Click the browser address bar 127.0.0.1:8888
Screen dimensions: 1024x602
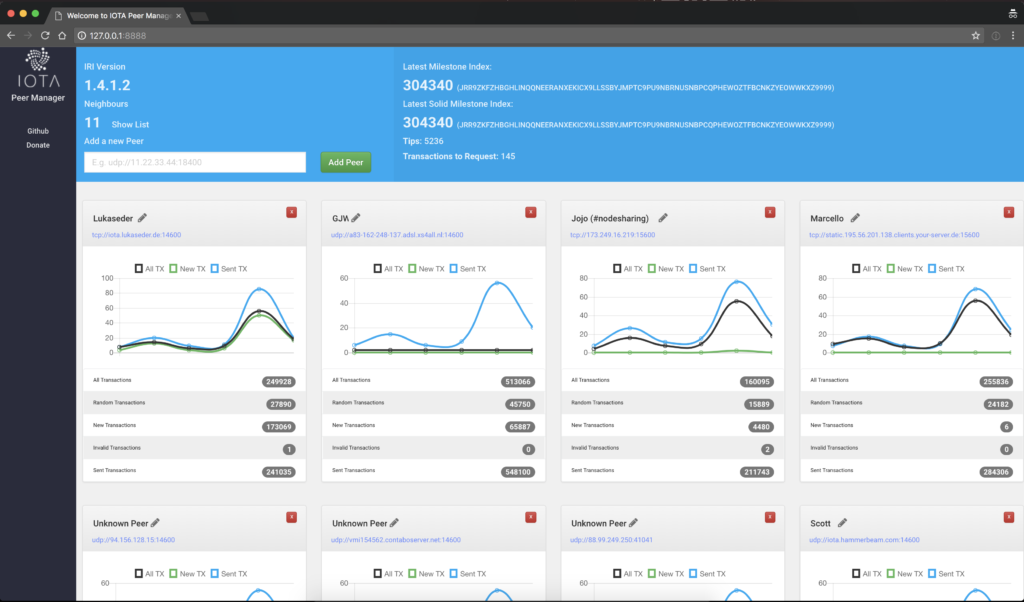(118, 36)
